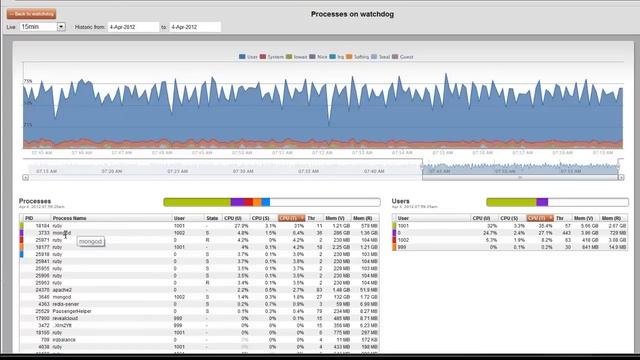Click the purple segment of Users usage bar
This screenshot has height=360, width=640.
tap(542, 202)
